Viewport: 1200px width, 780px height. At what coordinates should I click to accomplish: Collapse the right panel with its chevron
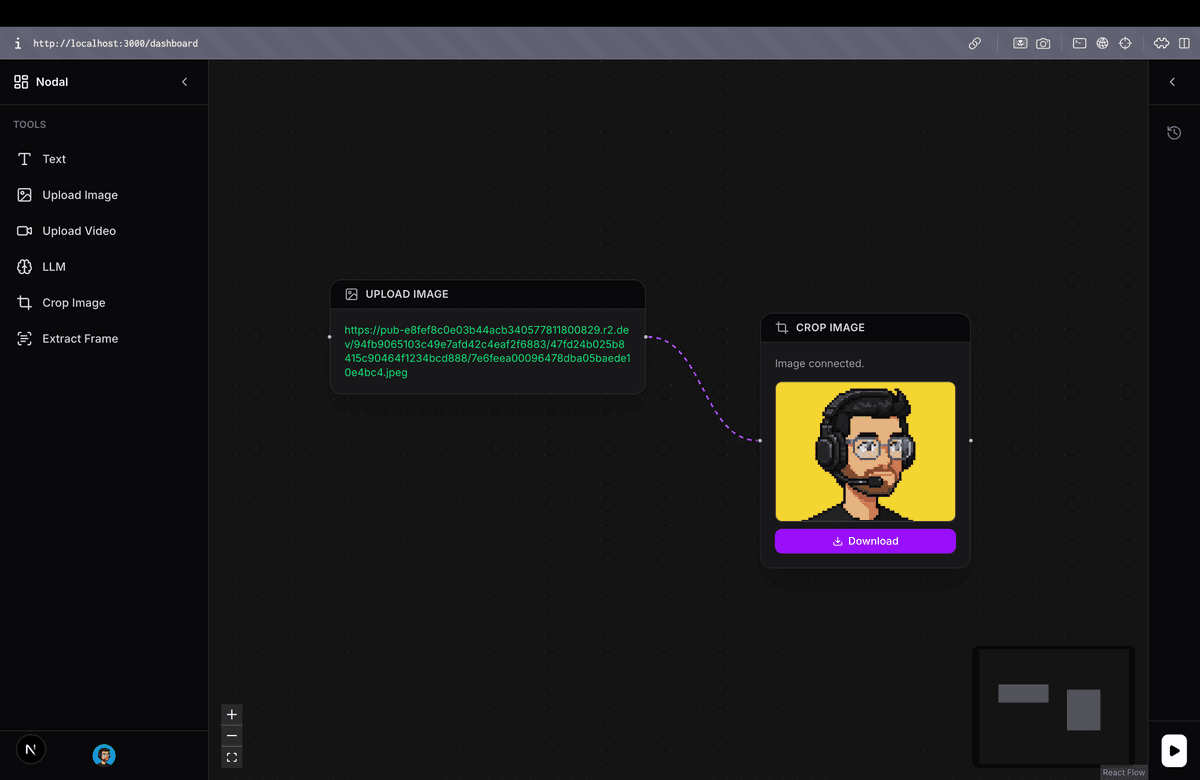pyautogui.click(x=1172, y=82)
